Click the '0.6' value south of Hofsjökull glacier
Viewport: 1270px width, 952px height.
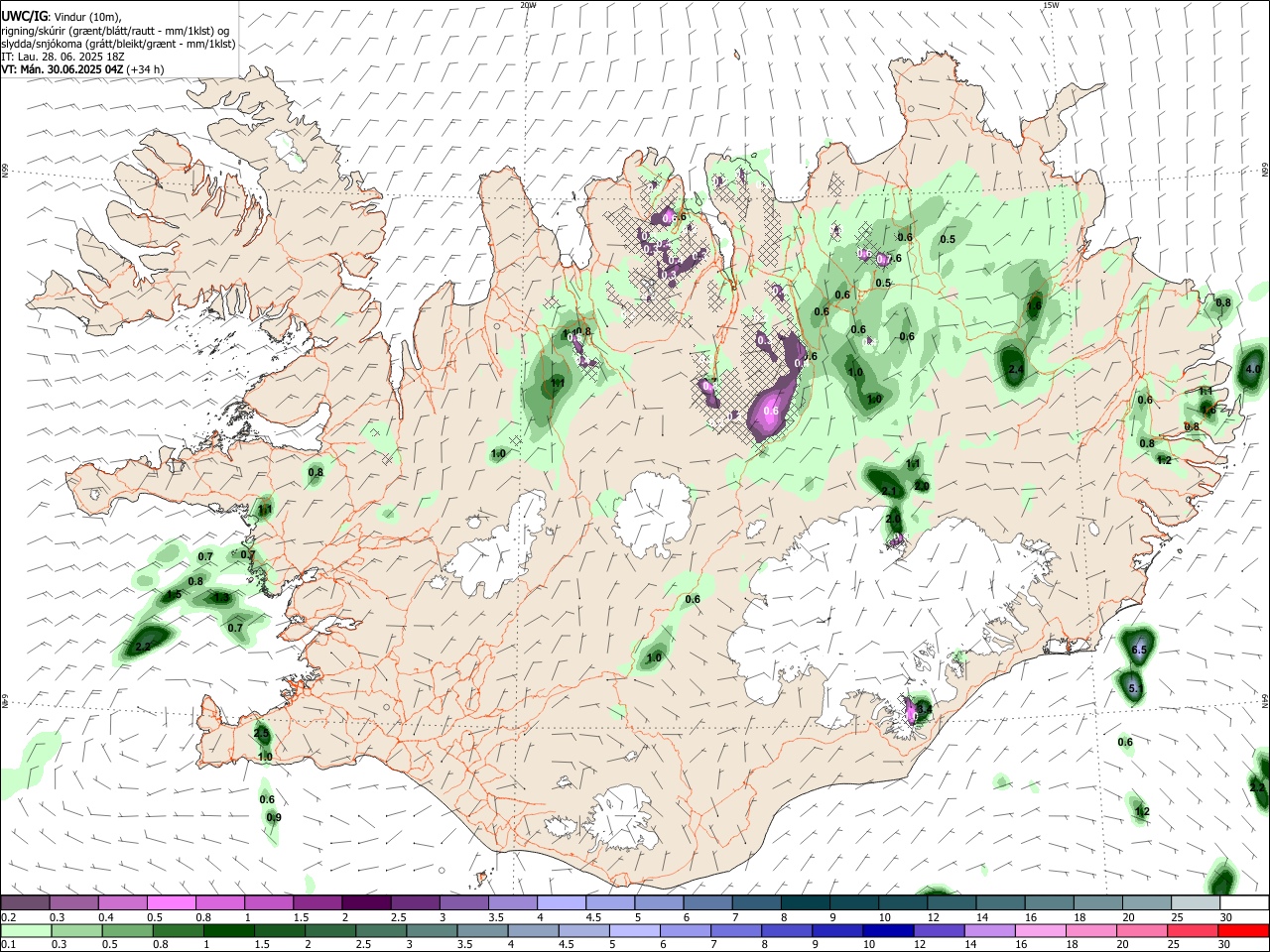(693, 599)
